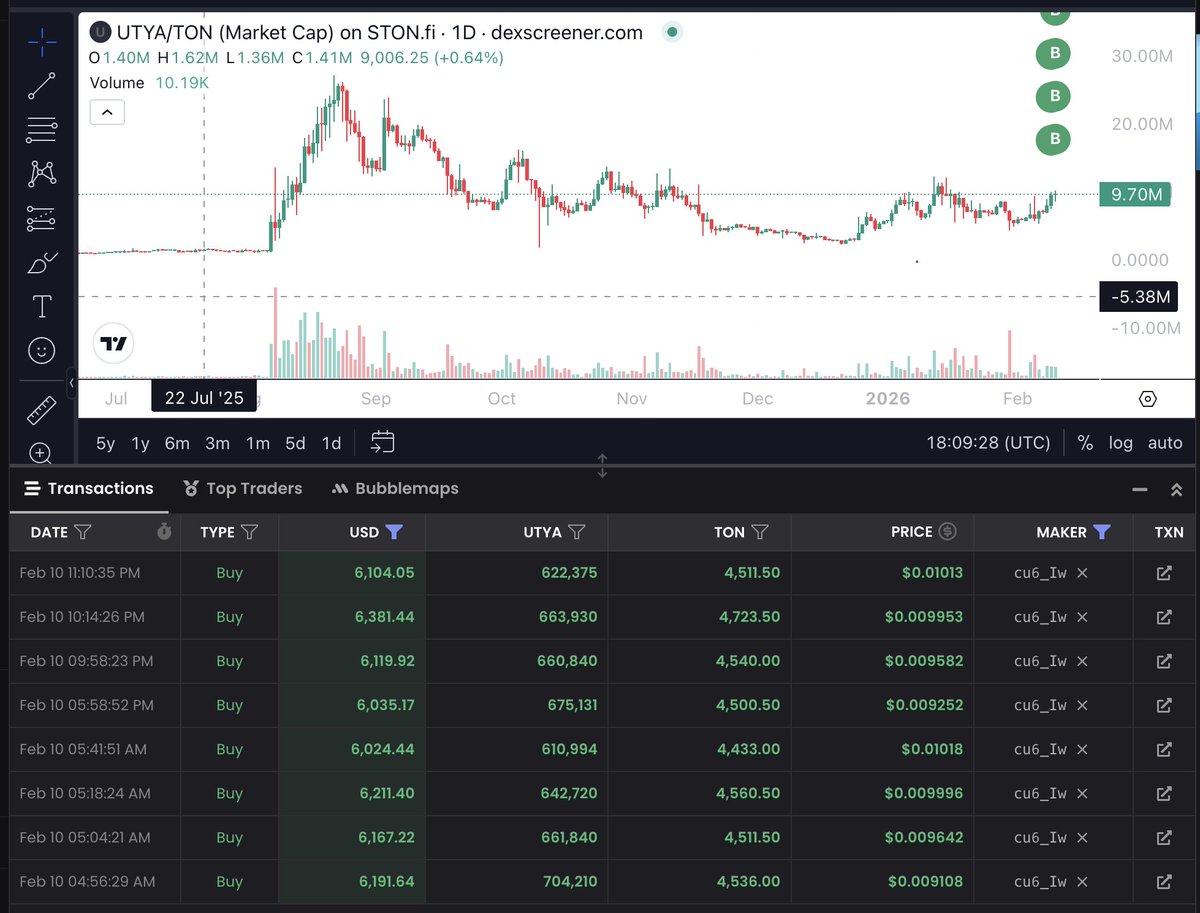Click maker cu6_Iw on 05:58:52 PM row
Screen dimensions: 1200x913
[1040, 705]
